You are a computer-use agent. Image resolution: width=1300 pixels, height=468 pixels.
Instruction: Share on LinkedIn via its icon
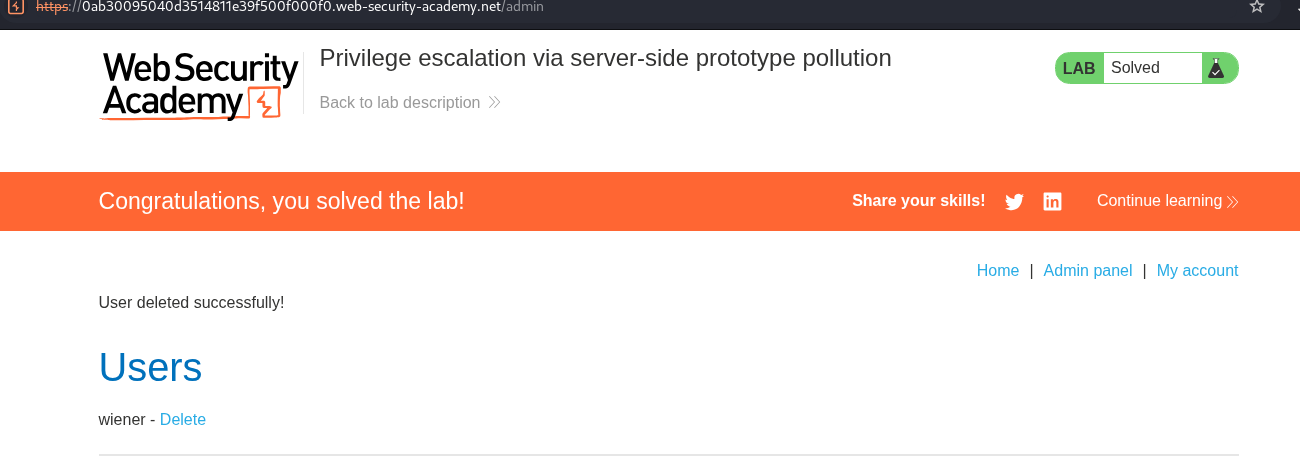tap(1052, 202)
